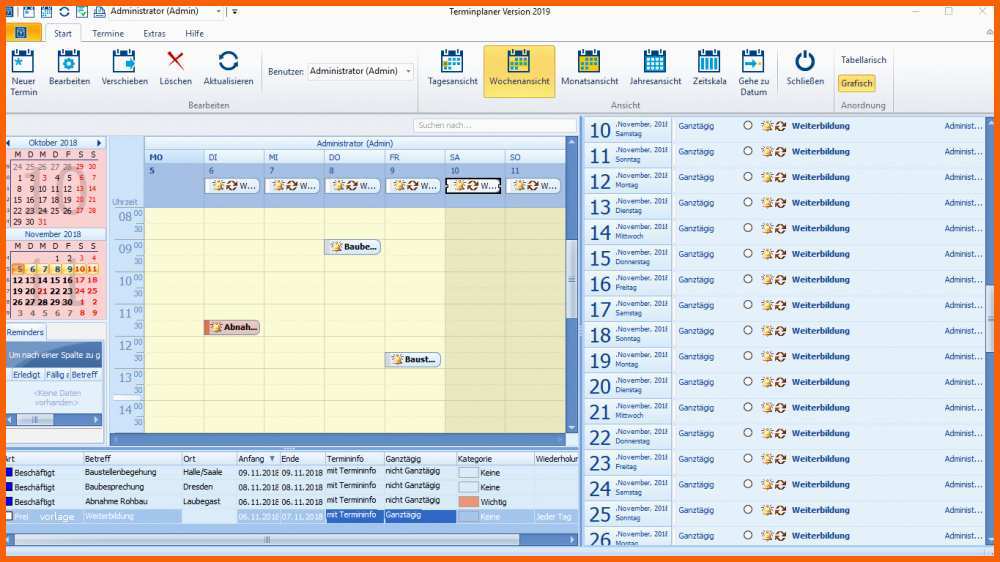Select the Baust... appointment on Friday
This screenshot has height=562, width=1000.
(413, 360)
